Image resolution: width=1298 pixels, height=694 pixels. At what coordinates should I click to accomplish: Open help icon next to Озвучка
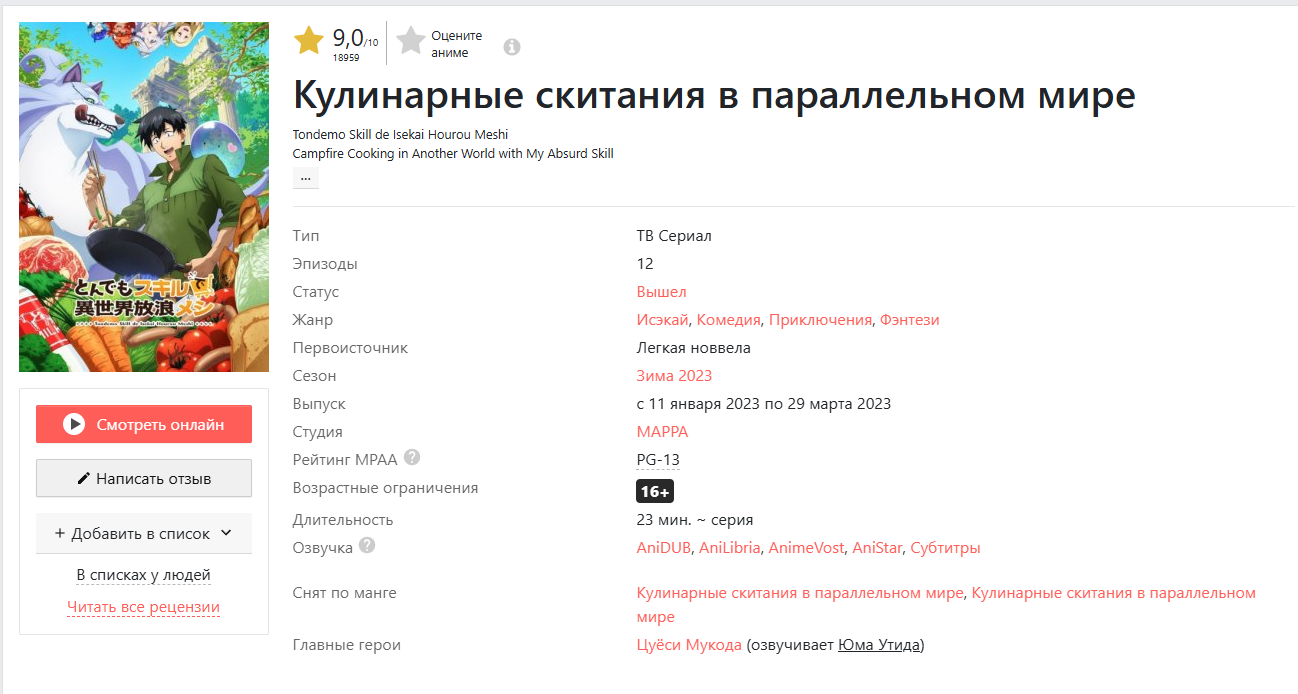click(367, 546)
